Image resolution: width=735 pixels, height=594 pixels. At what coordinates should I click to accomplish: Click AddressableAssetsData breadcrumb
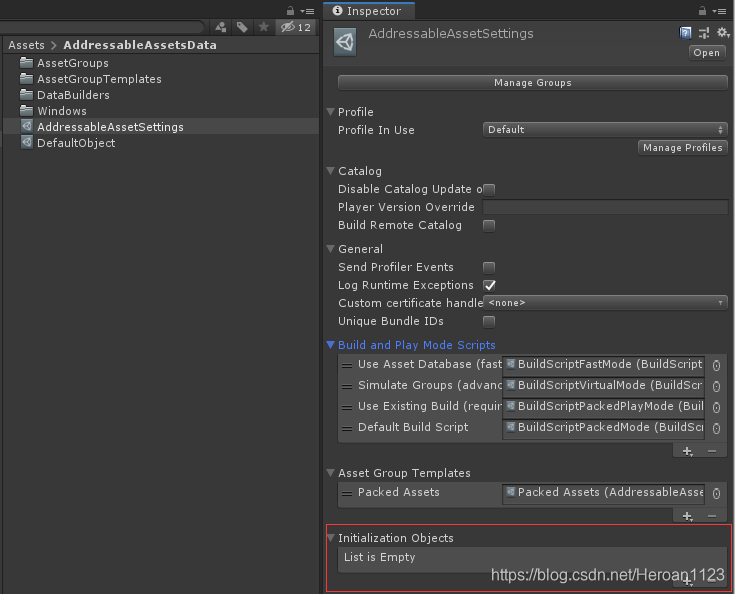140,45
